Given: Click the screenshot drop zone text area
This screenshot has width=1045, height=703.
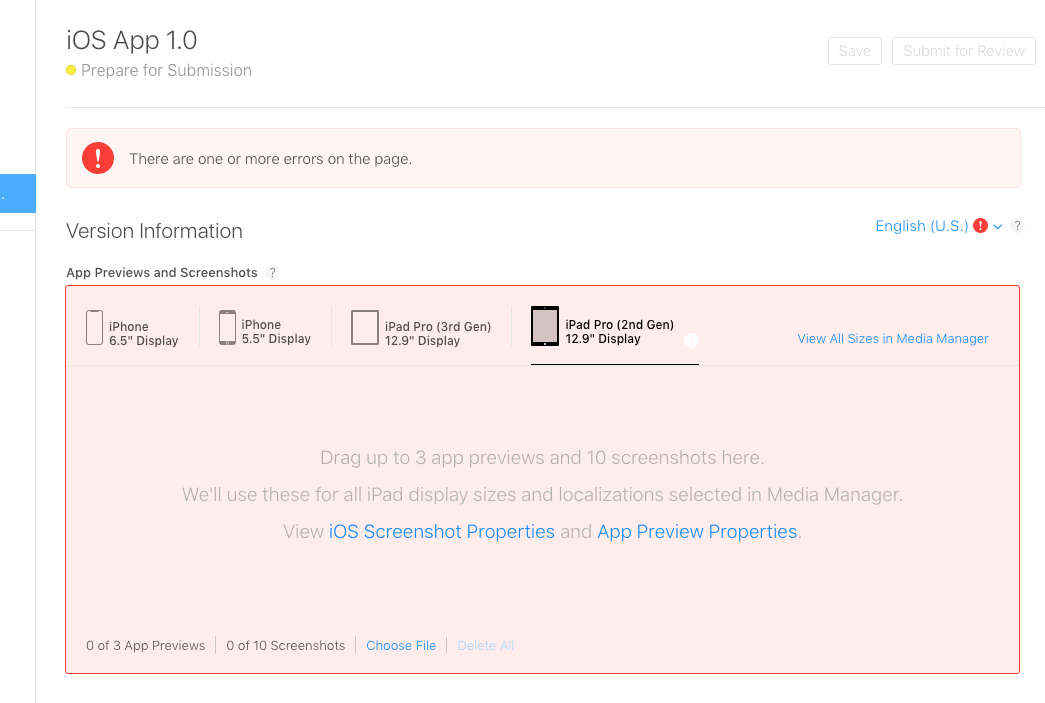Looking at the screenshot, I should point(541,458).
